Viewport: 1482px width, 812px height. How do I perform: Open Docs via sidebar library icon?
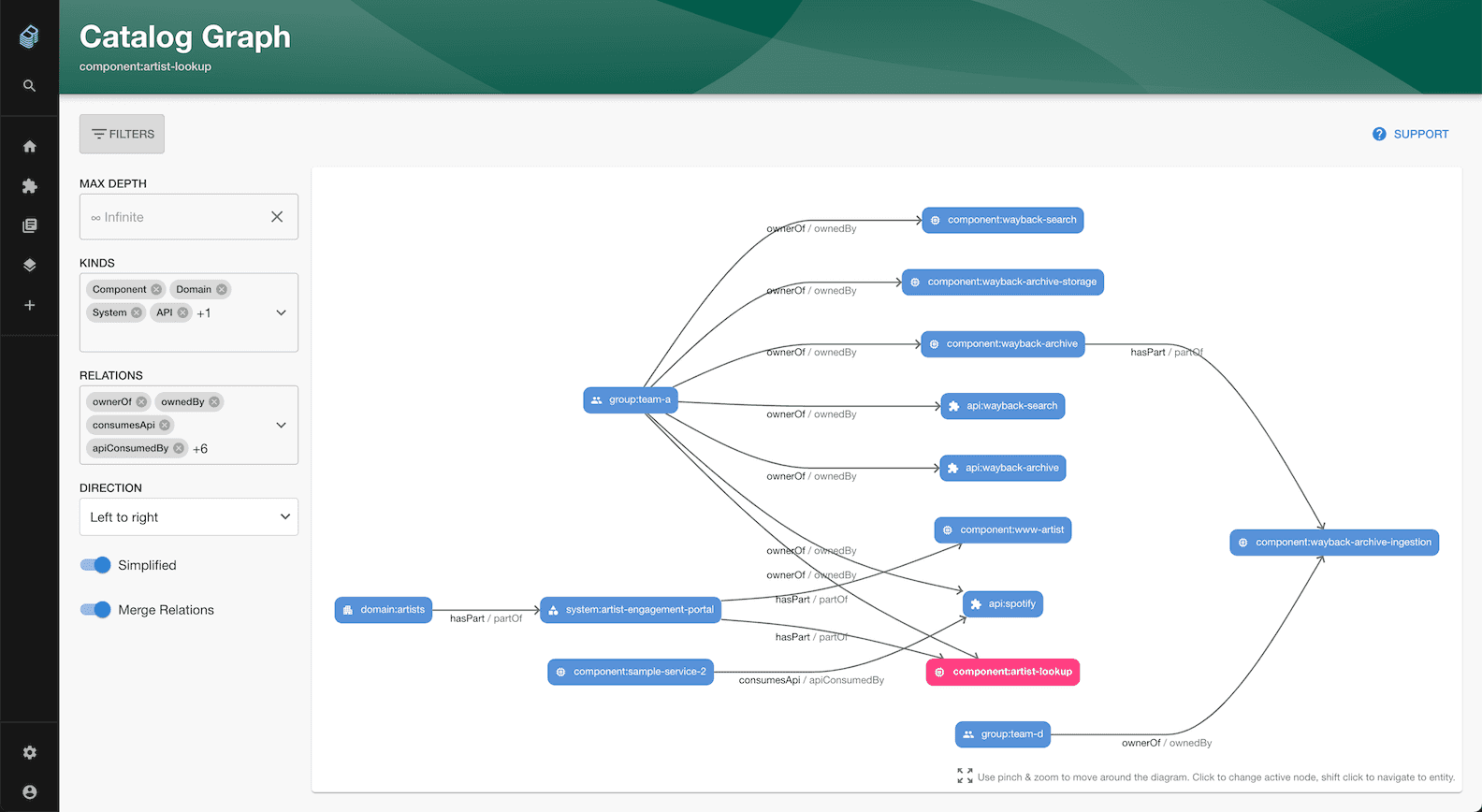tap(29, 225)
